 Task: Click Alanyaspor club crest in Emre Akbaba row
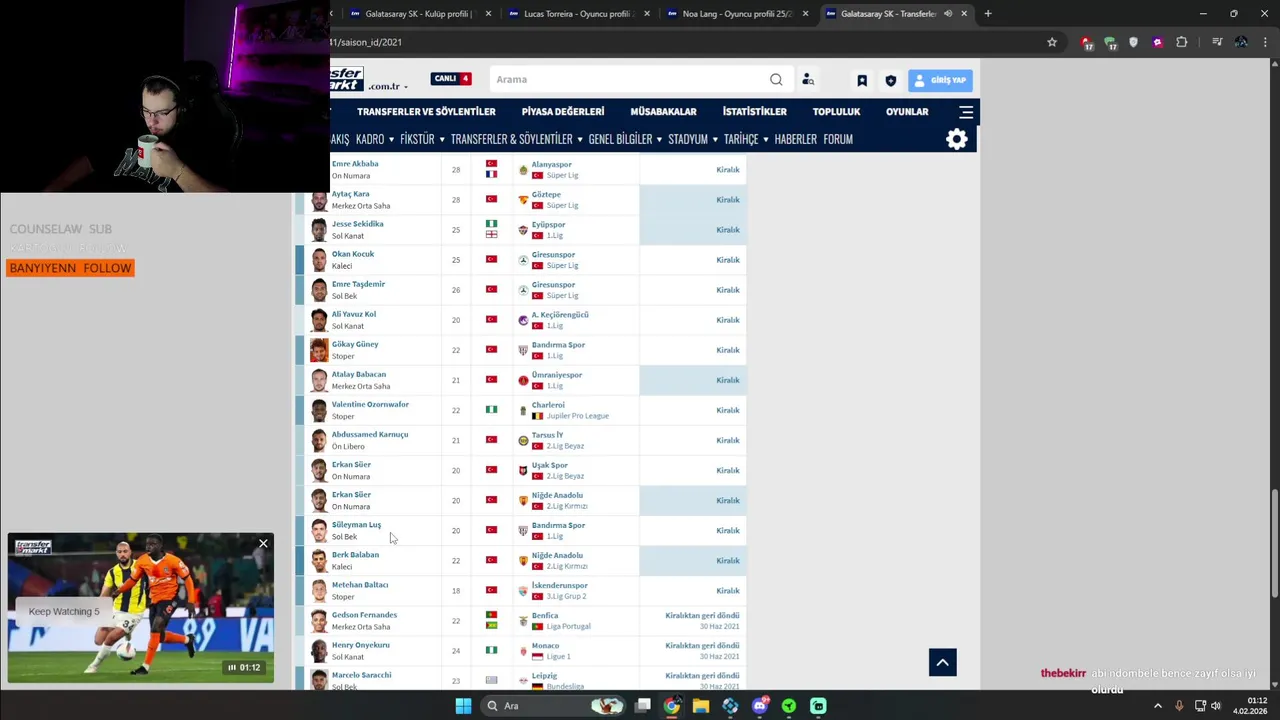[523, 170]
